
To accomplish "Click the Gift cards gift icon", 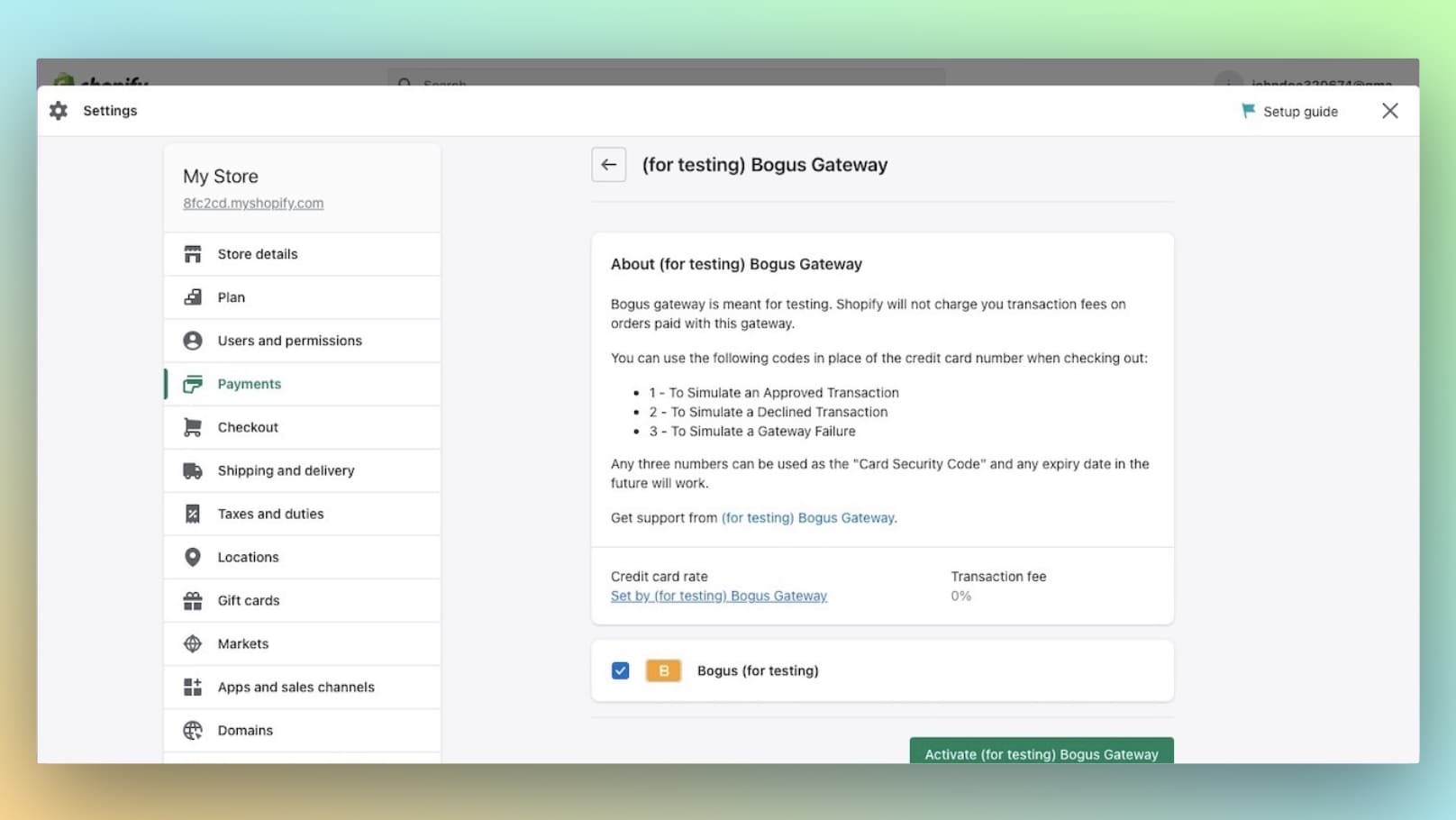I will click(192, 599).
